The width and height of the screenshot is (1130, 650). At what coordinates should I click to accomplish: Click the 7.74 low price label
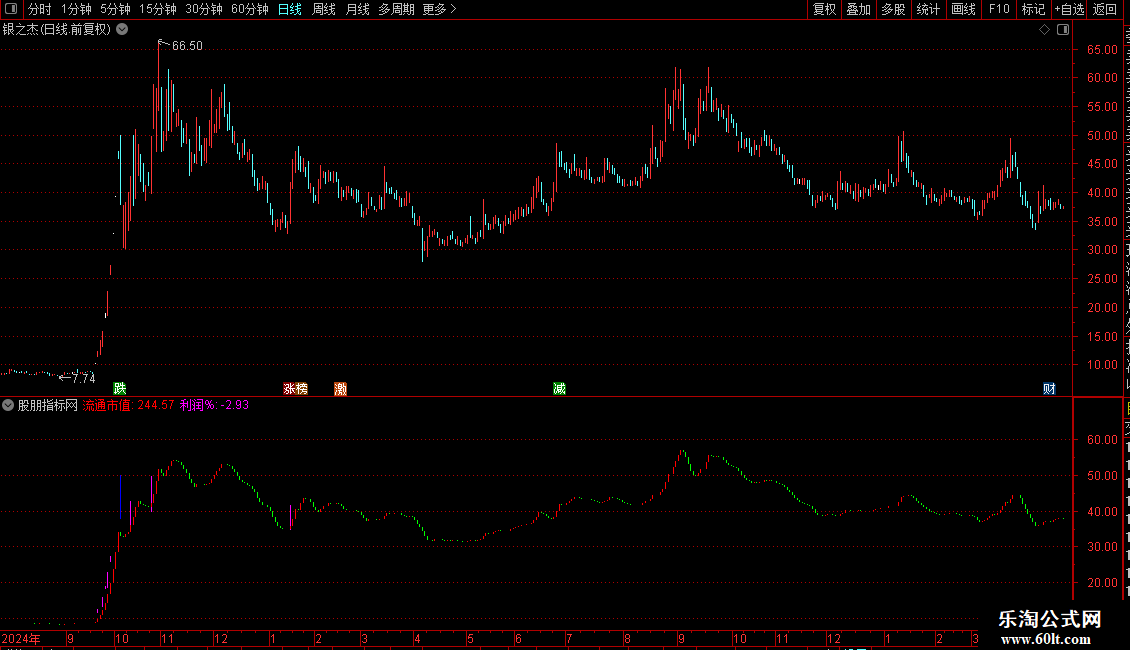(84, 378)
